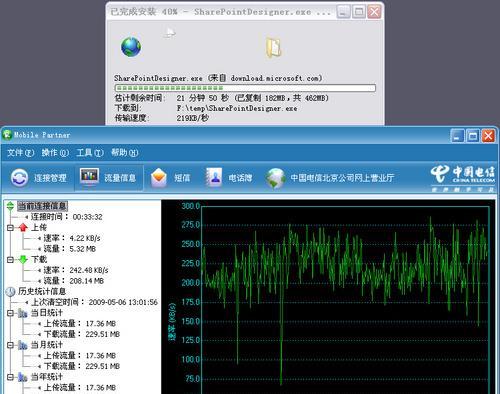Click the traffic speed graph area
This screenshot has width=500, height=394.
[345, 300]
